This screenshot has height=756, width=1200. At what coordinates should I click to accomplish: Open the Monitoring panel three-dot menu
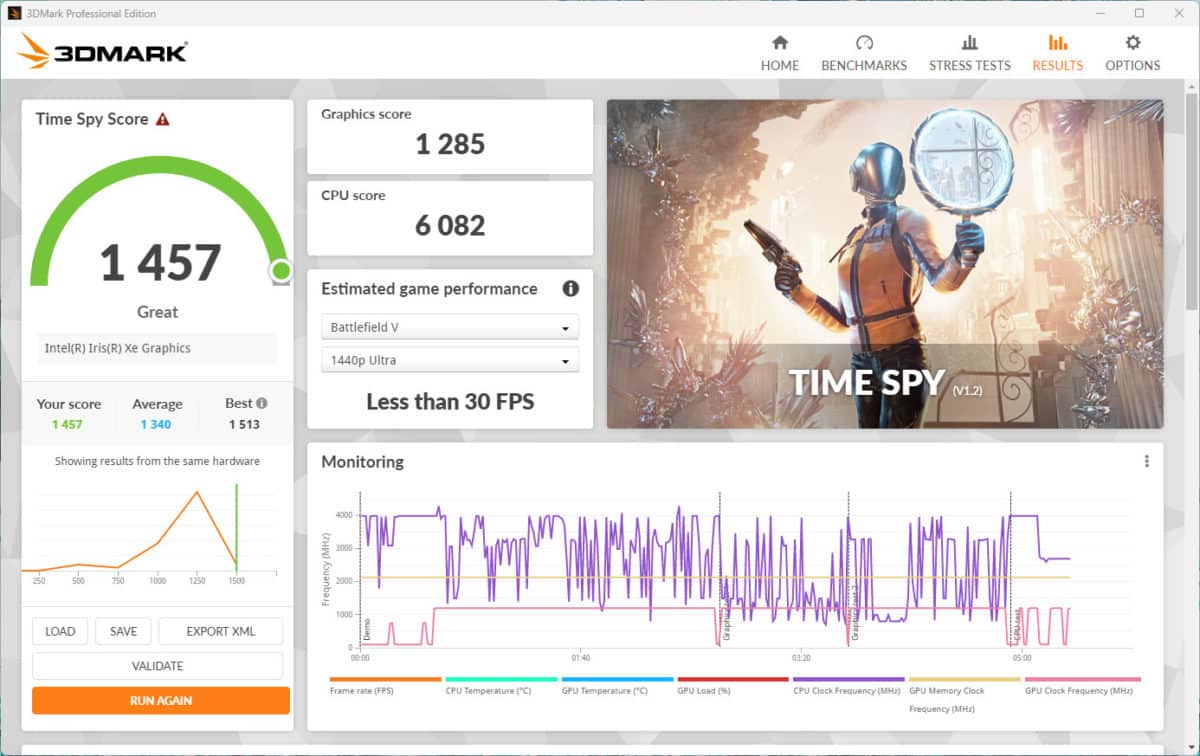pos(1146,461)
